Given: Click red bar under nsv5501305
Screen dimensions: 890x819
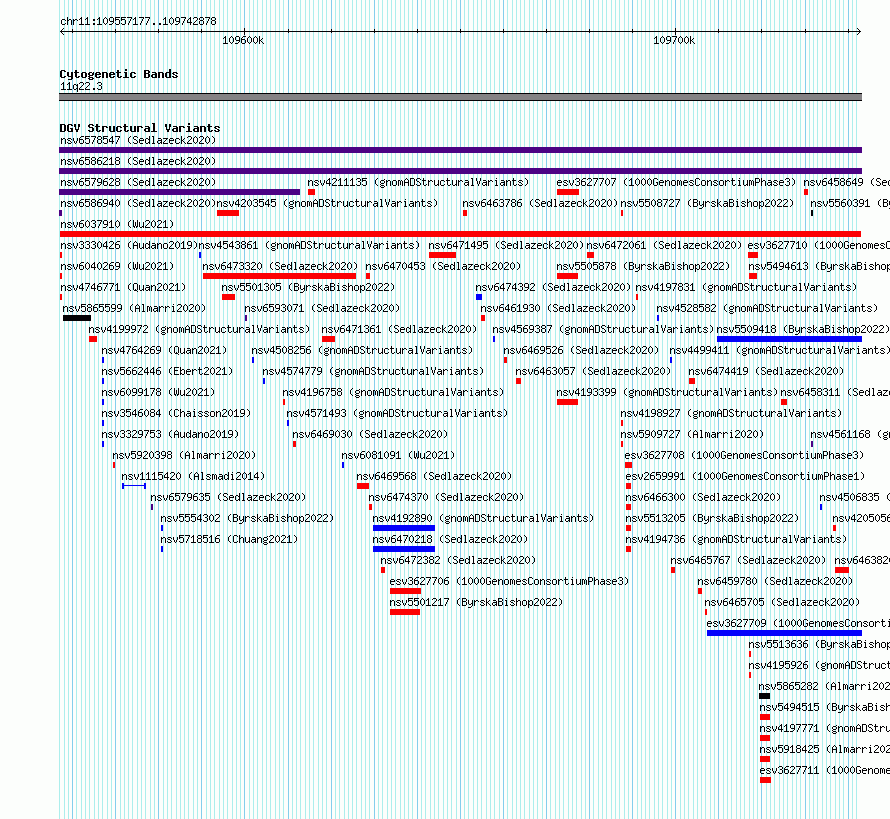Looking at the screenshot, I should click(x=228, y=297).
